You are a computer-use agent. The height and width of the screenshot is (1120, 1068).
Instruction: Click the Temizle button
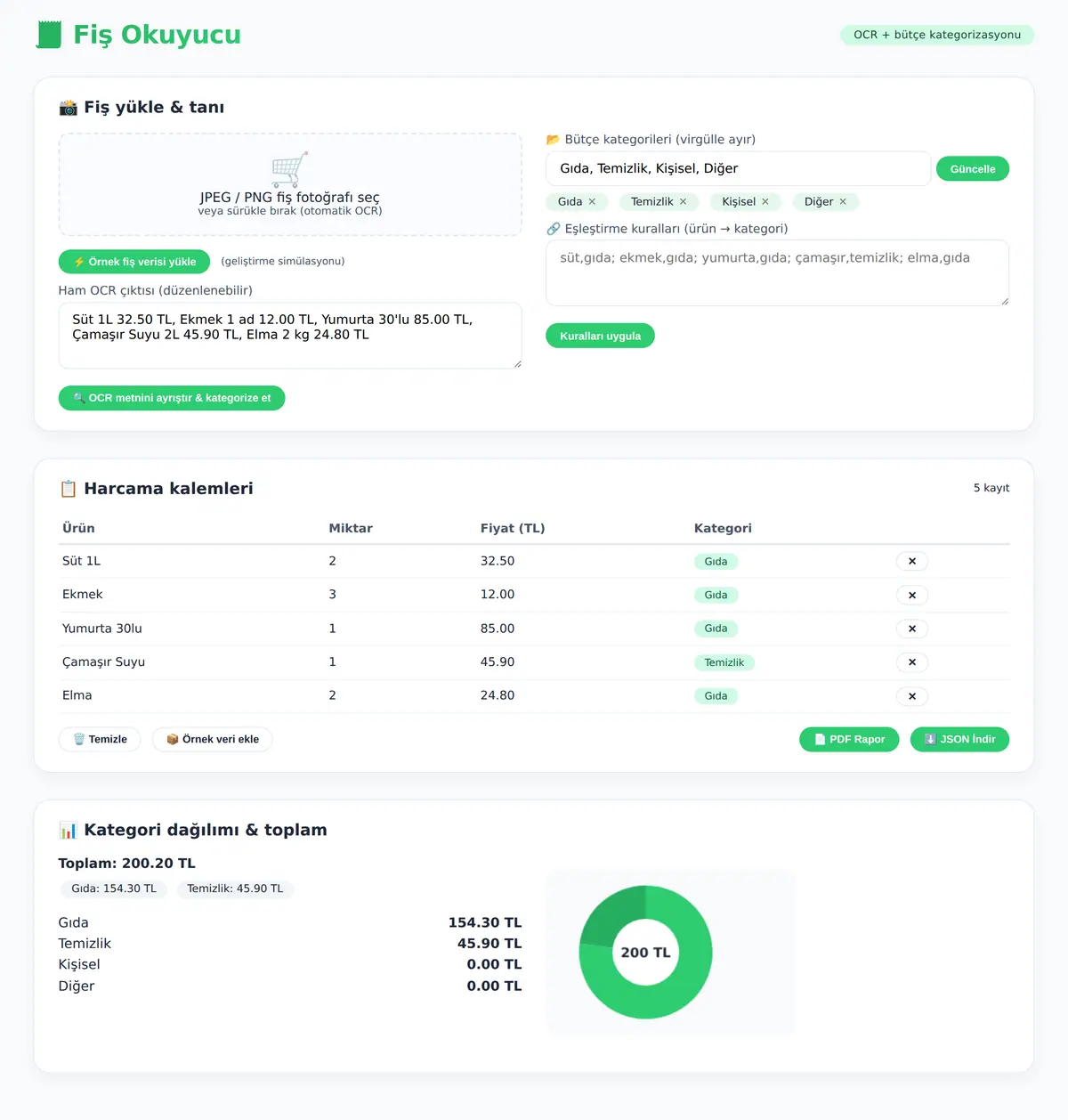click(x=100, y=739)
